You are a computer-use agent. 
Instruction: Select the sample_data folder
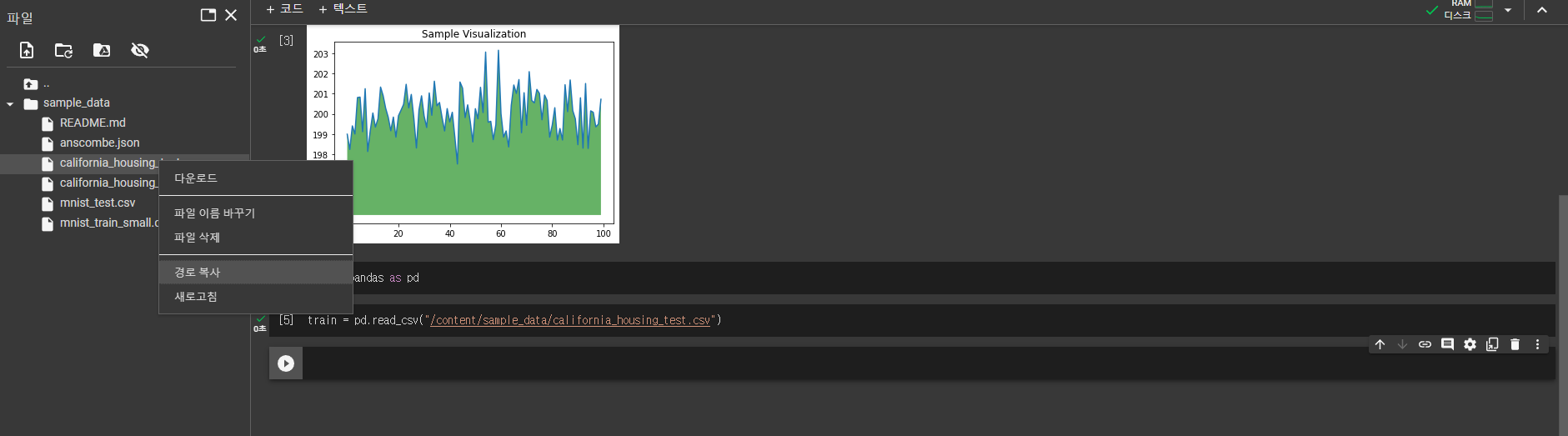tap(76, 103)
